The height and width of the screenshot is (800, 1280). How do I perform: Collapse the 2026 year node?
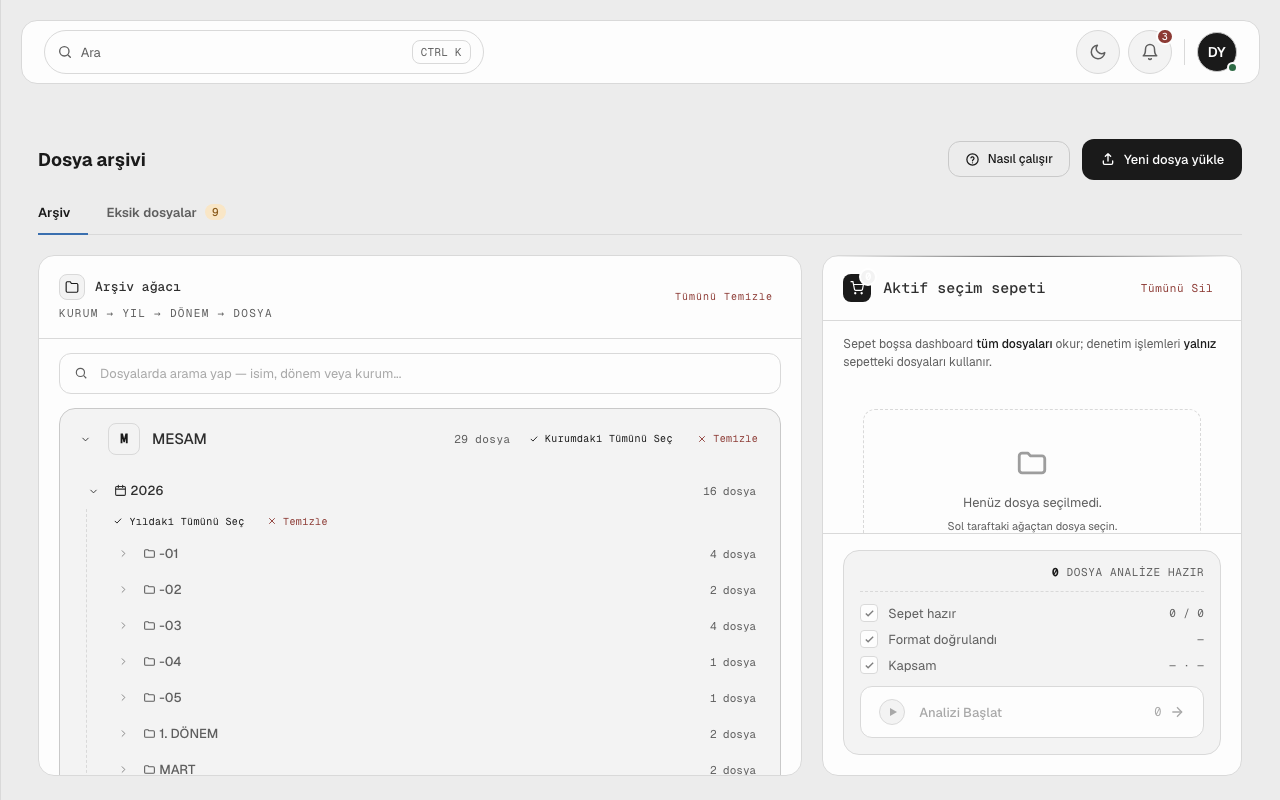(94, 491)
